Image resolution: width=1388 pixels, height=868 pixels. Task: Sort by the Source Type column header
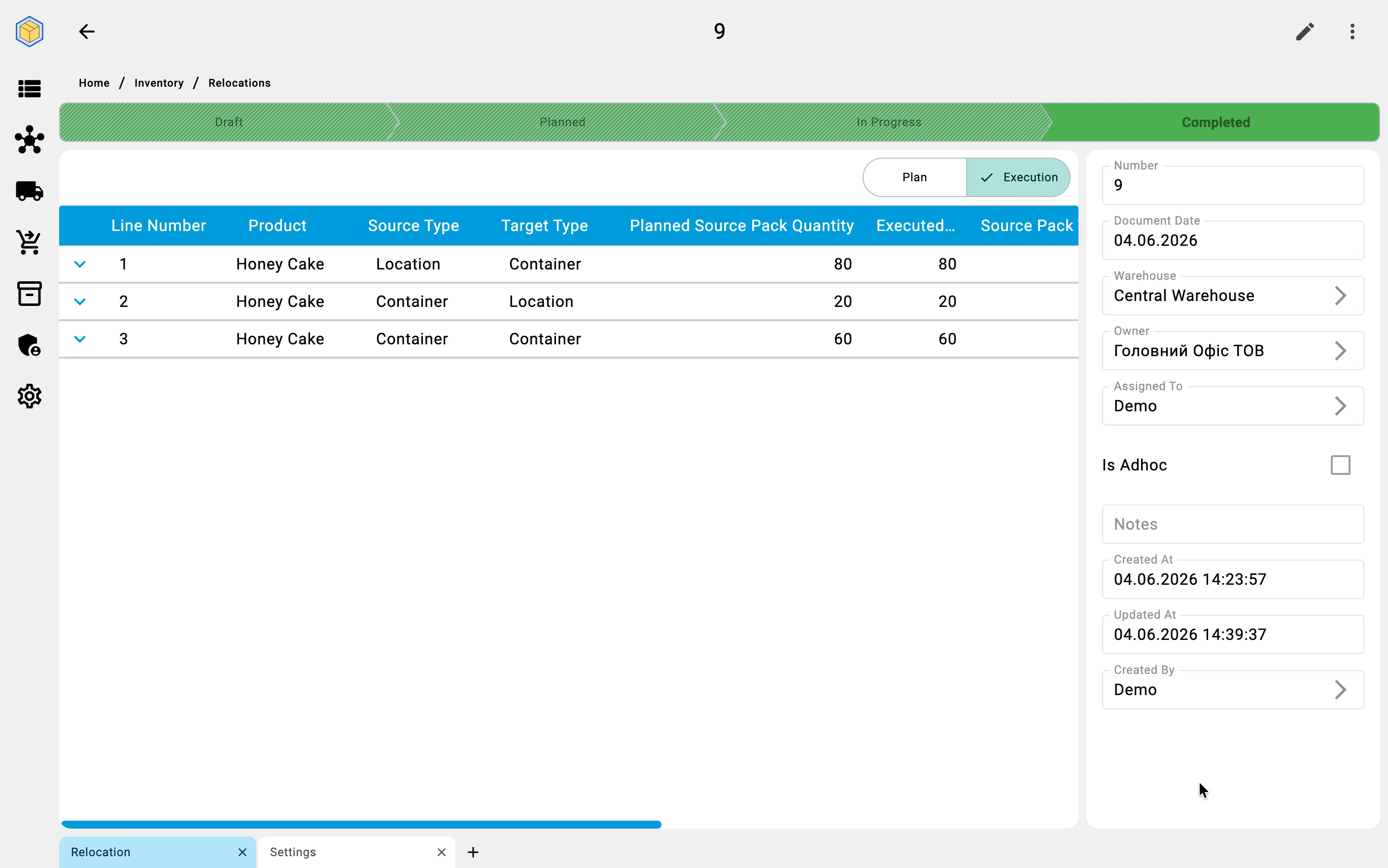414,226
